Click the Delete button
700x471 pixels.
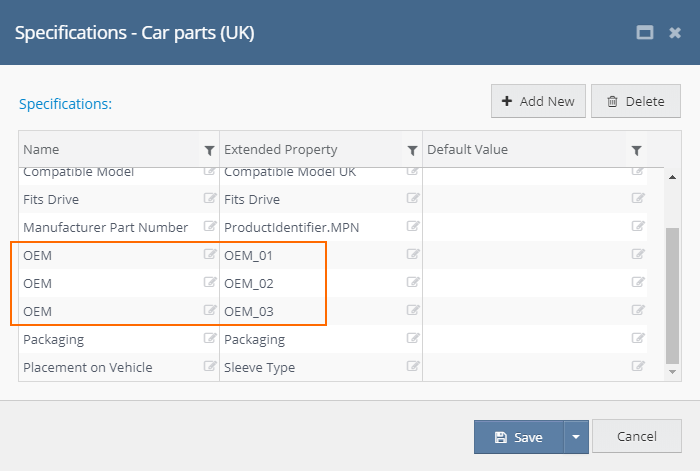(635, 101)
